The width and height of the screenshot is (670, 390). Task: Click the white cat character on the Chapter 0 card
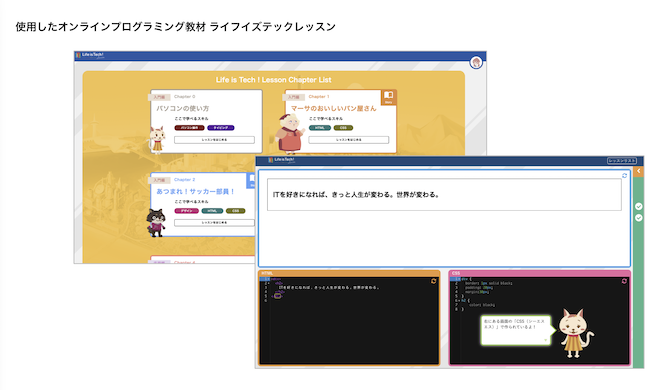click(x=157, y=140)
